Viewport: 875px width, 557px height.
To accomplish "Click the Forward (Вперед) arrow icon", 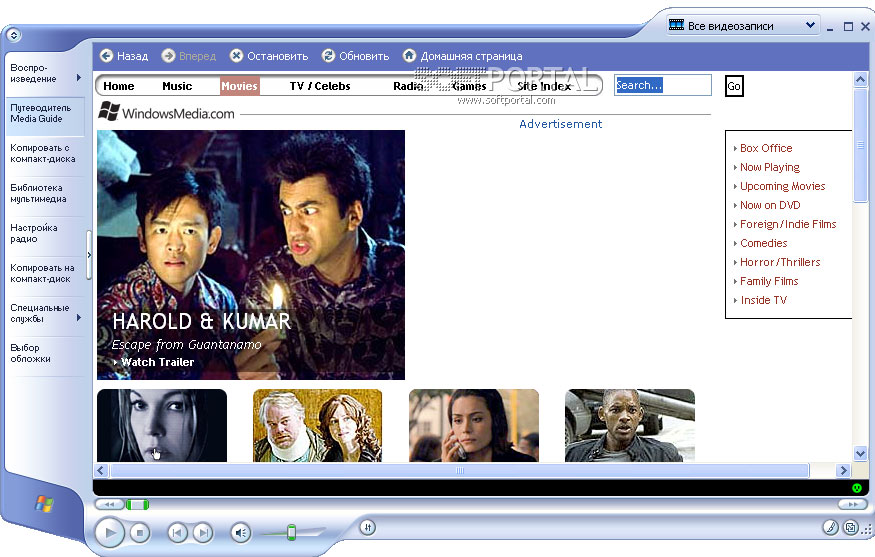I will coord(168,56).
